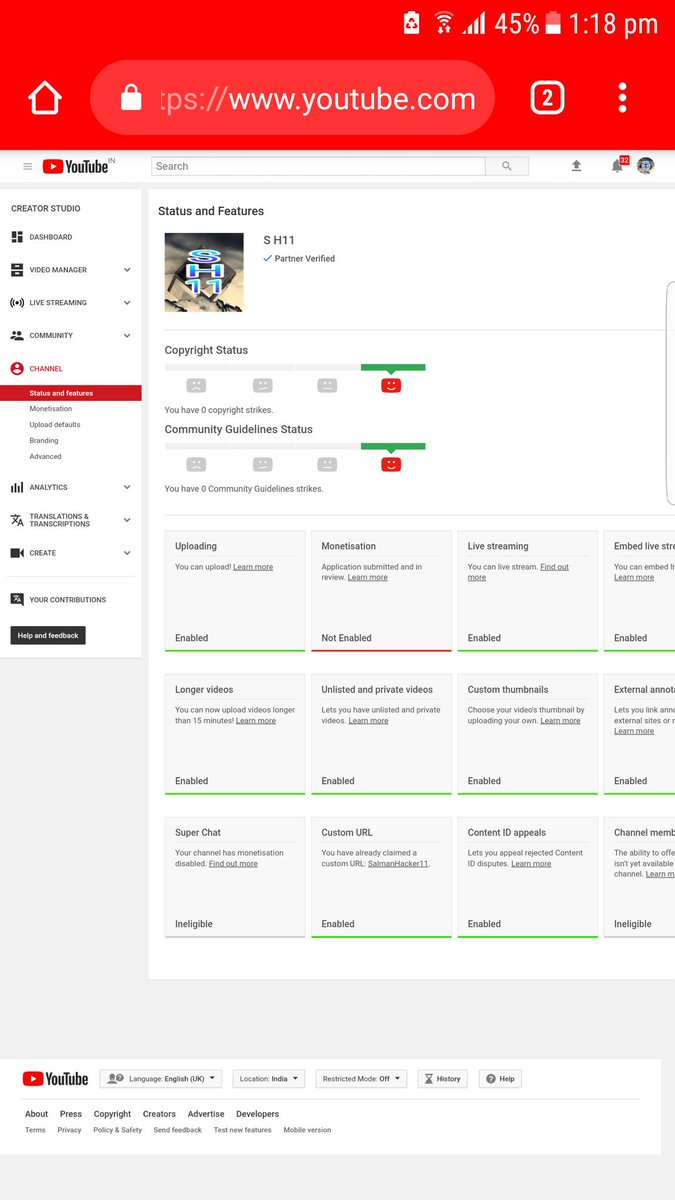Open Upload defaults submenu item

point(55,425)
